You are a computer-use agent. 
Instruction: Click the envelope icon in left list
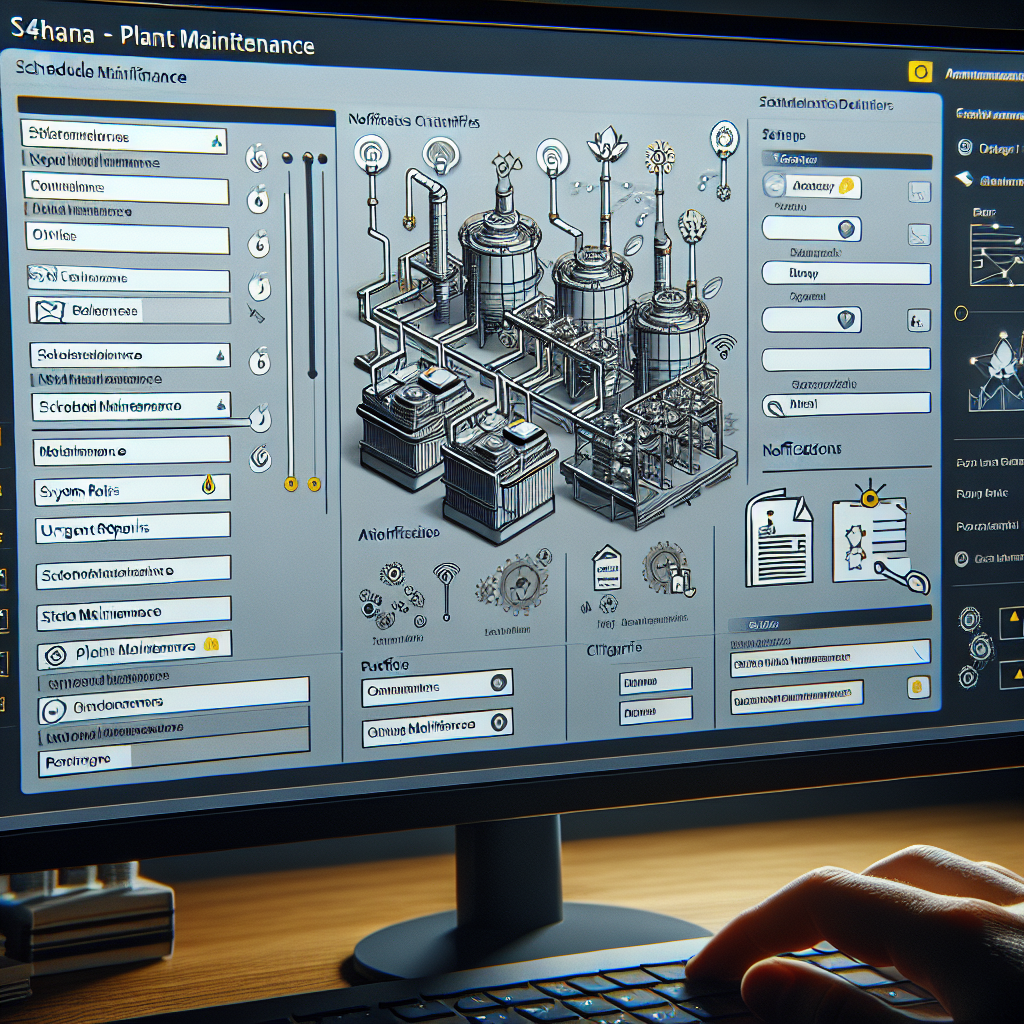coord(48,311)
